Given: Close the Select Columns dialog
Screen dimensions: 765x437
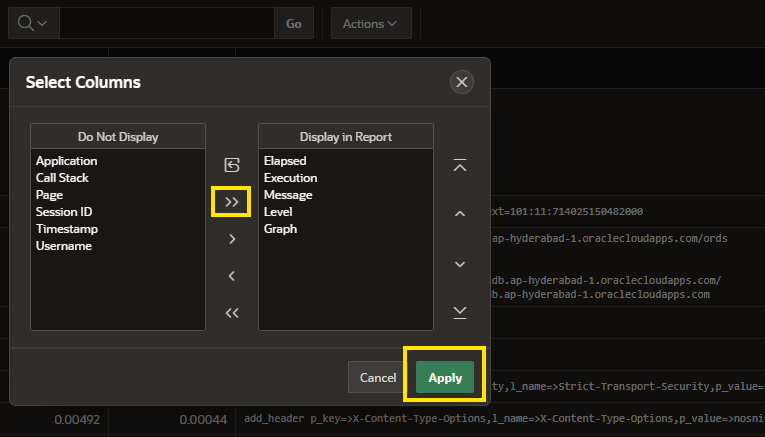Looking at the screenshot, I should (462, 82).
